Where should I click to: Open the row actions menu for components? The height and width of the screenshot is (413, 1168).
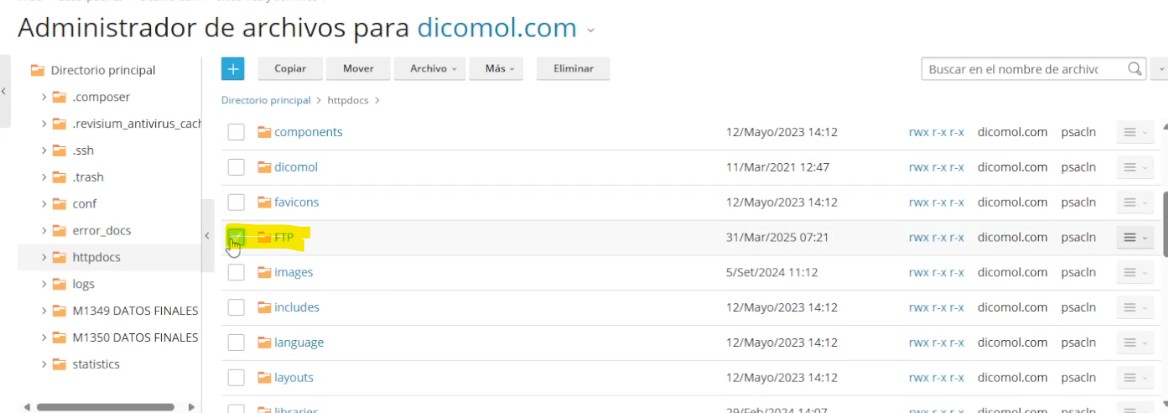click(x=1134, y=132)
